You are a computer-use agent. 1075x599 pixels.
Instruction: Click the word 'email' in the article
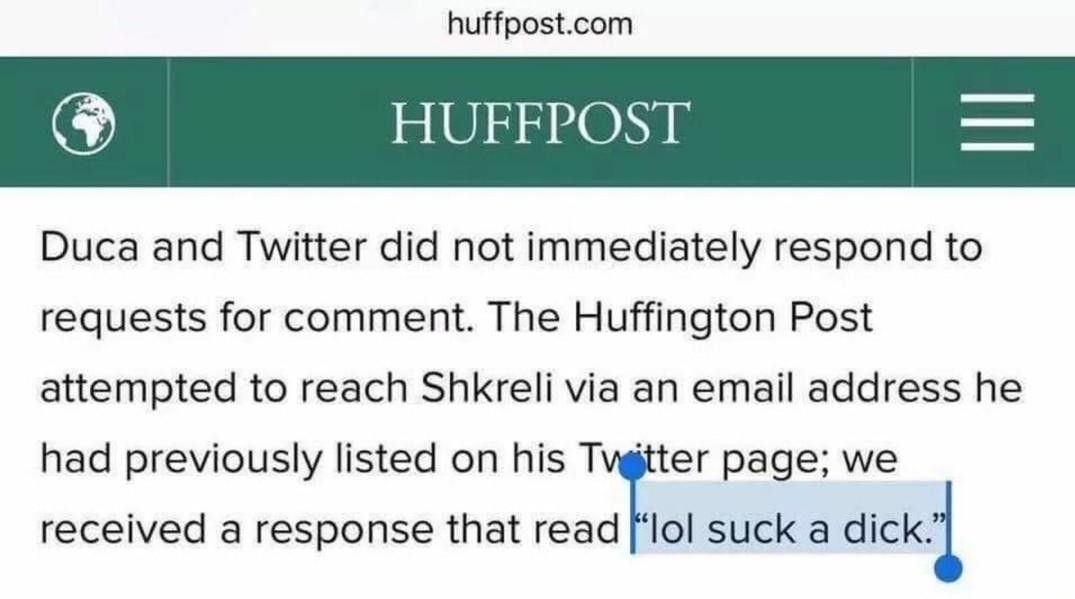743,389
